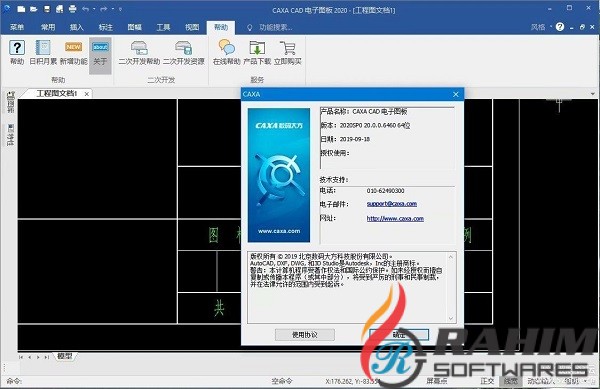Viewport: 600px width, 389px height.
Task: Go to the last layout sheet arrow
Action: coord(46,357)
